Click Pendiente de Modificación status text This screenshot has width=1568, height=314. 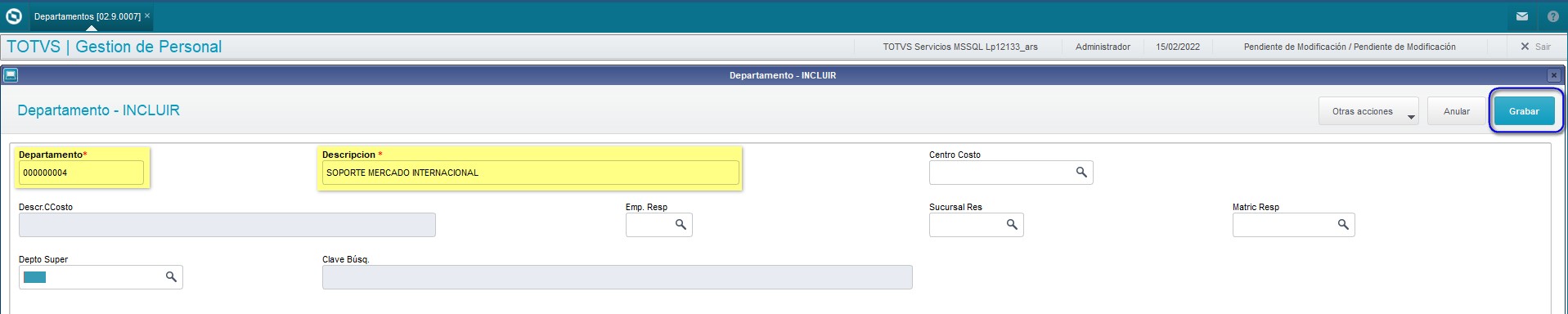click(x=1350, y=47)
